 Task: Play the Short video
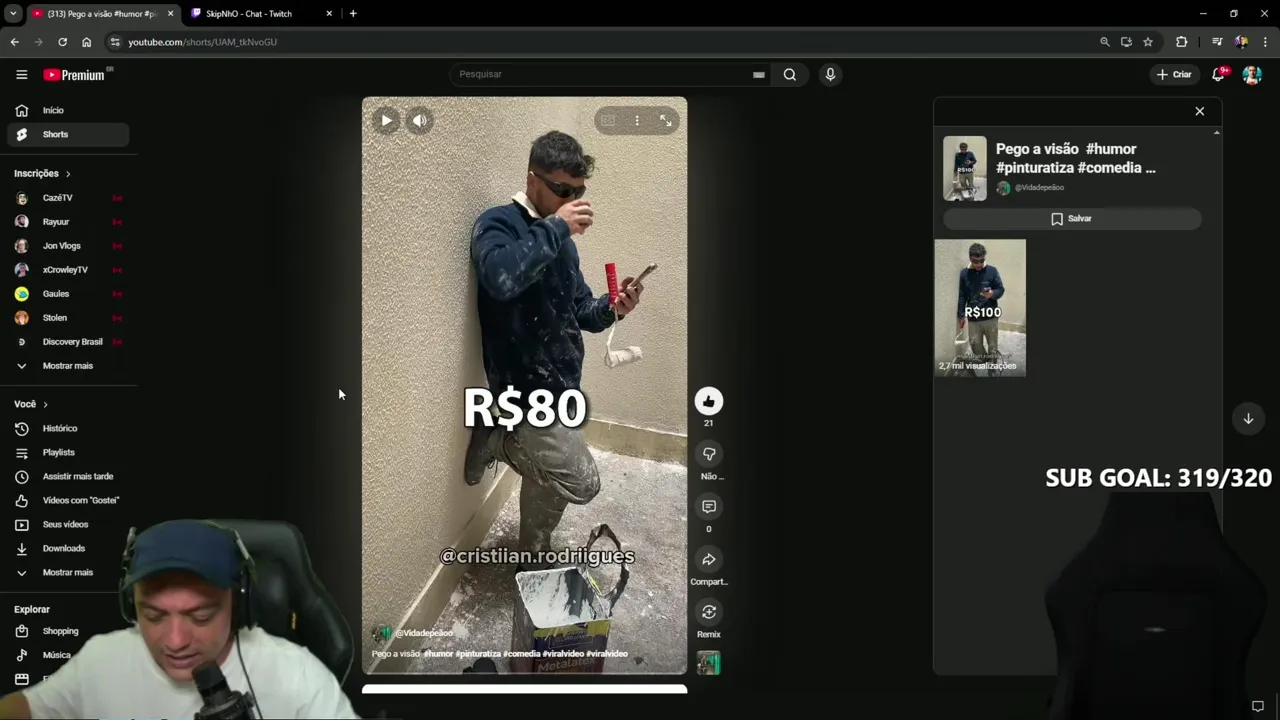(x=386, y=120)
